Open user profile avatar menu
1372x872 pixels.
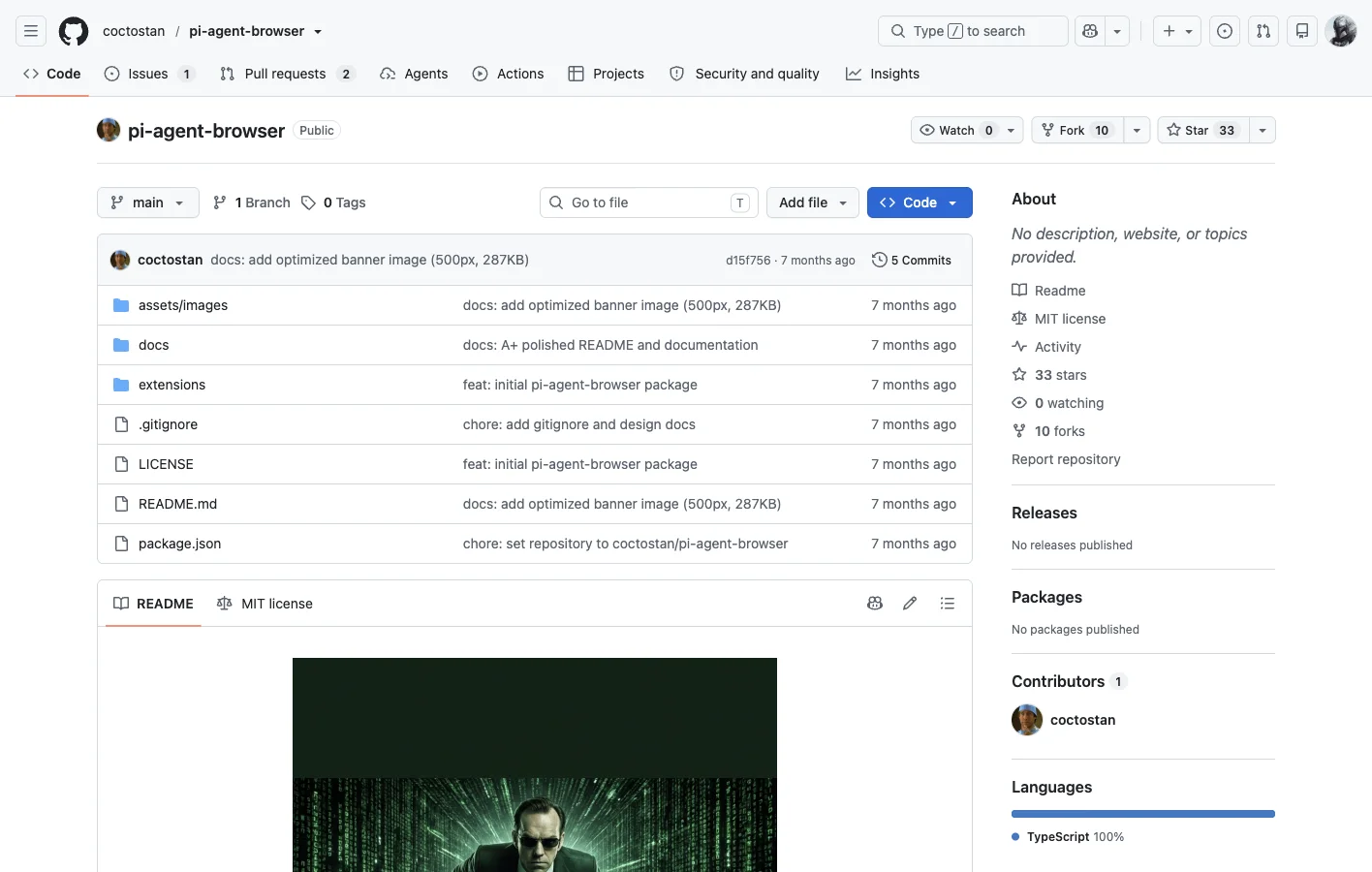click(1341, 31)
